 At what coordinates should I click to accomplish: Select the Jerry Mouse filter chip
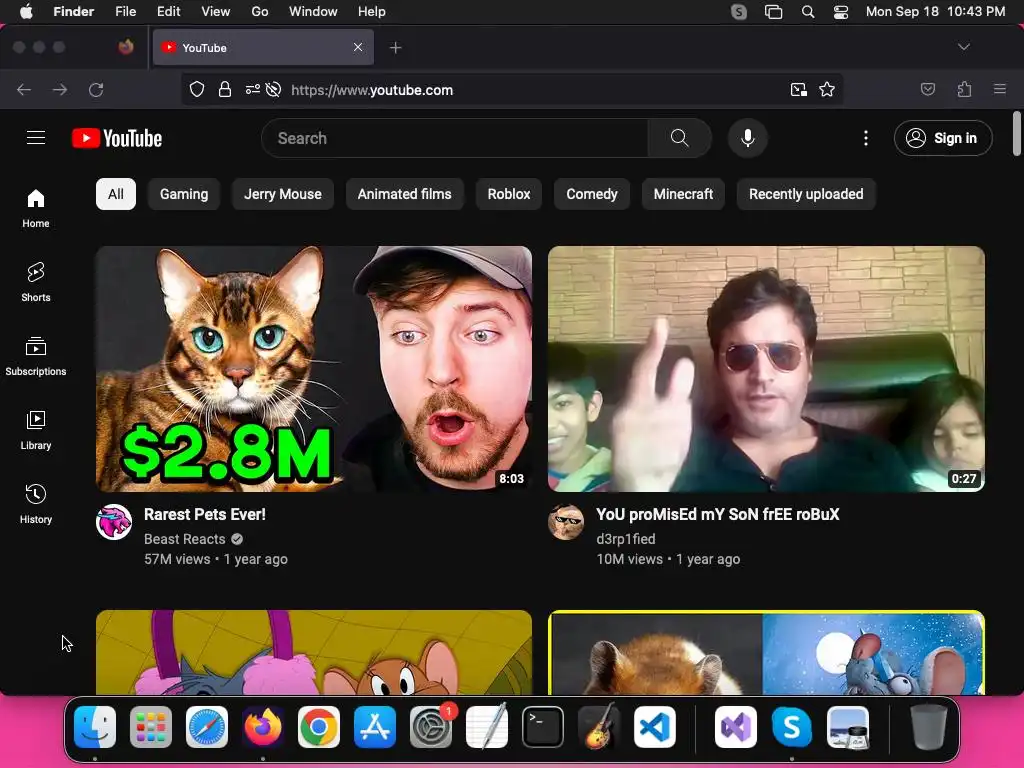tap(283, 194)
